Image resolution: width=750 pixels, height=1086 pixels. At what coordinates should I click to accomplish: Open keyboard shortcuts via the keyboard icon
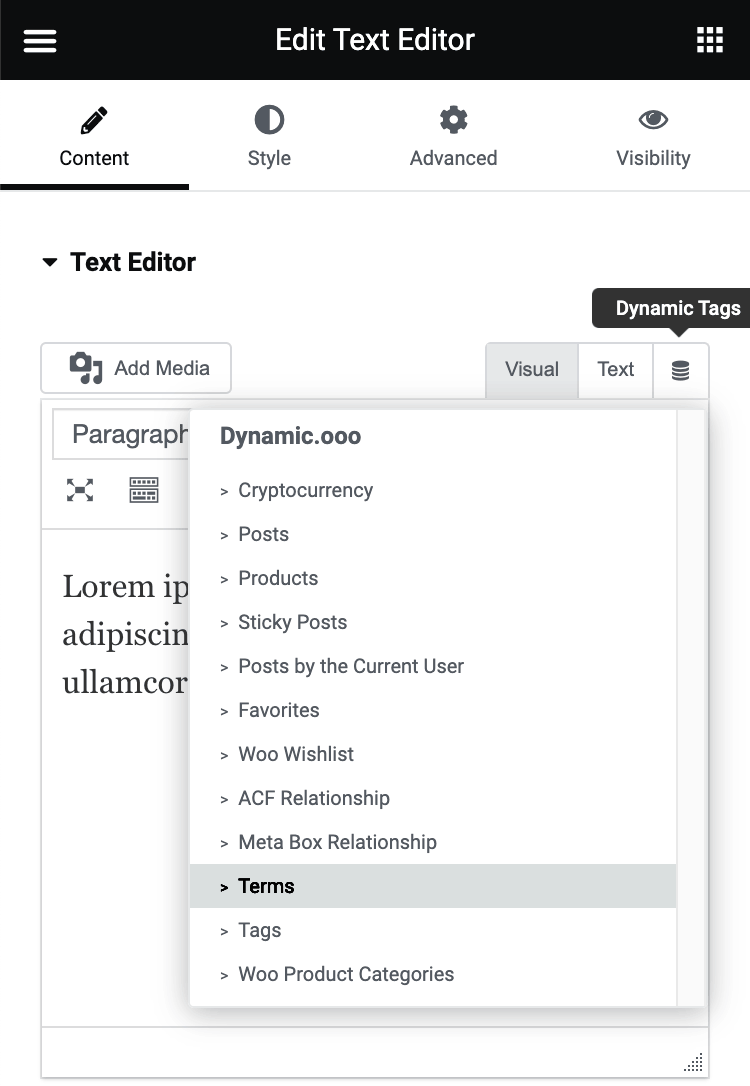(144, 490)
